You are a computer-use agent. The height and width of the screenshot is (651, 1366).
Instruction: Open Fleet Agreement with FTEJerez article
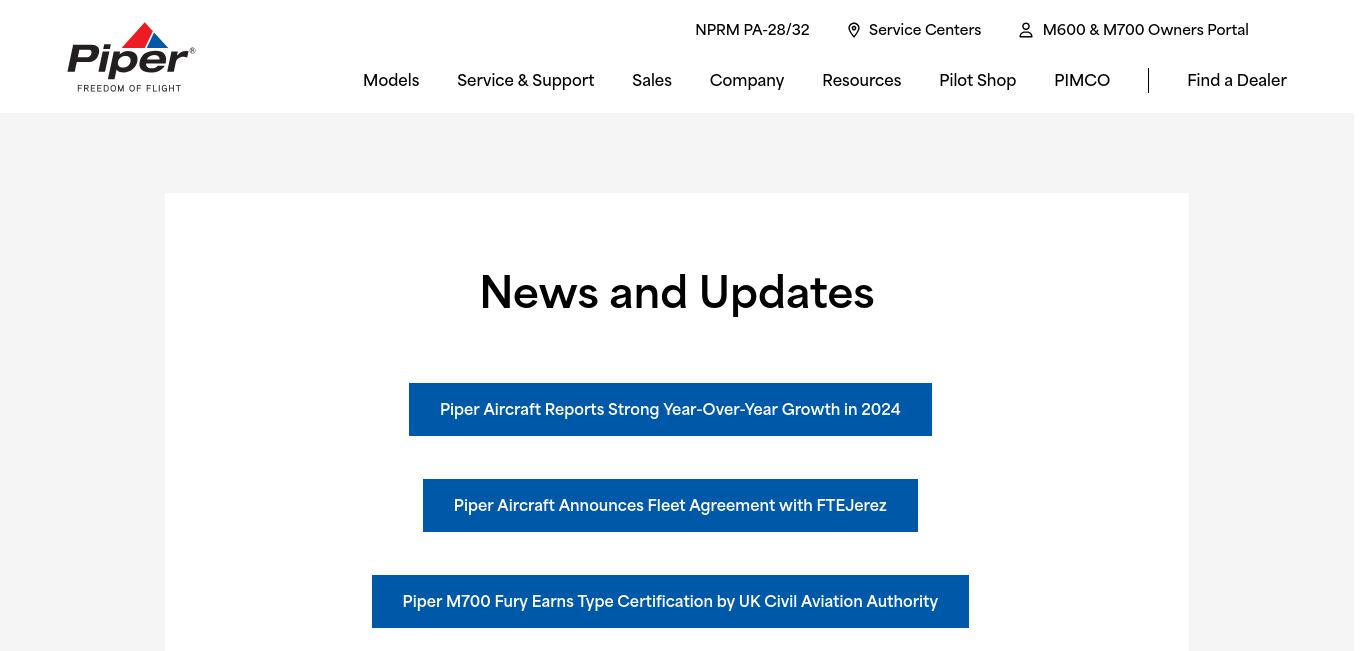pos(670,505)
